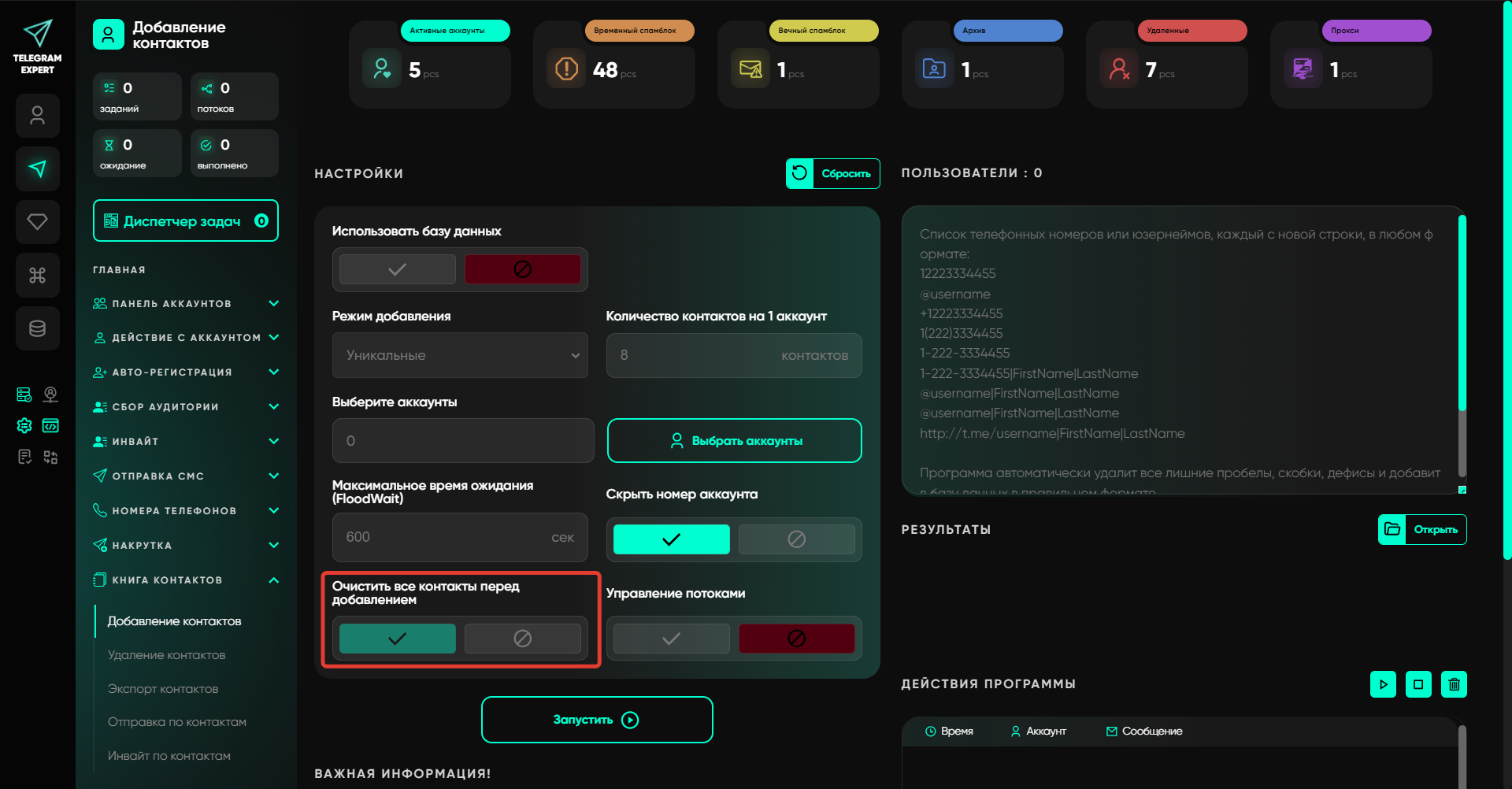Disable hide account number option
The image size is (1512, 789).
(796, 539)
